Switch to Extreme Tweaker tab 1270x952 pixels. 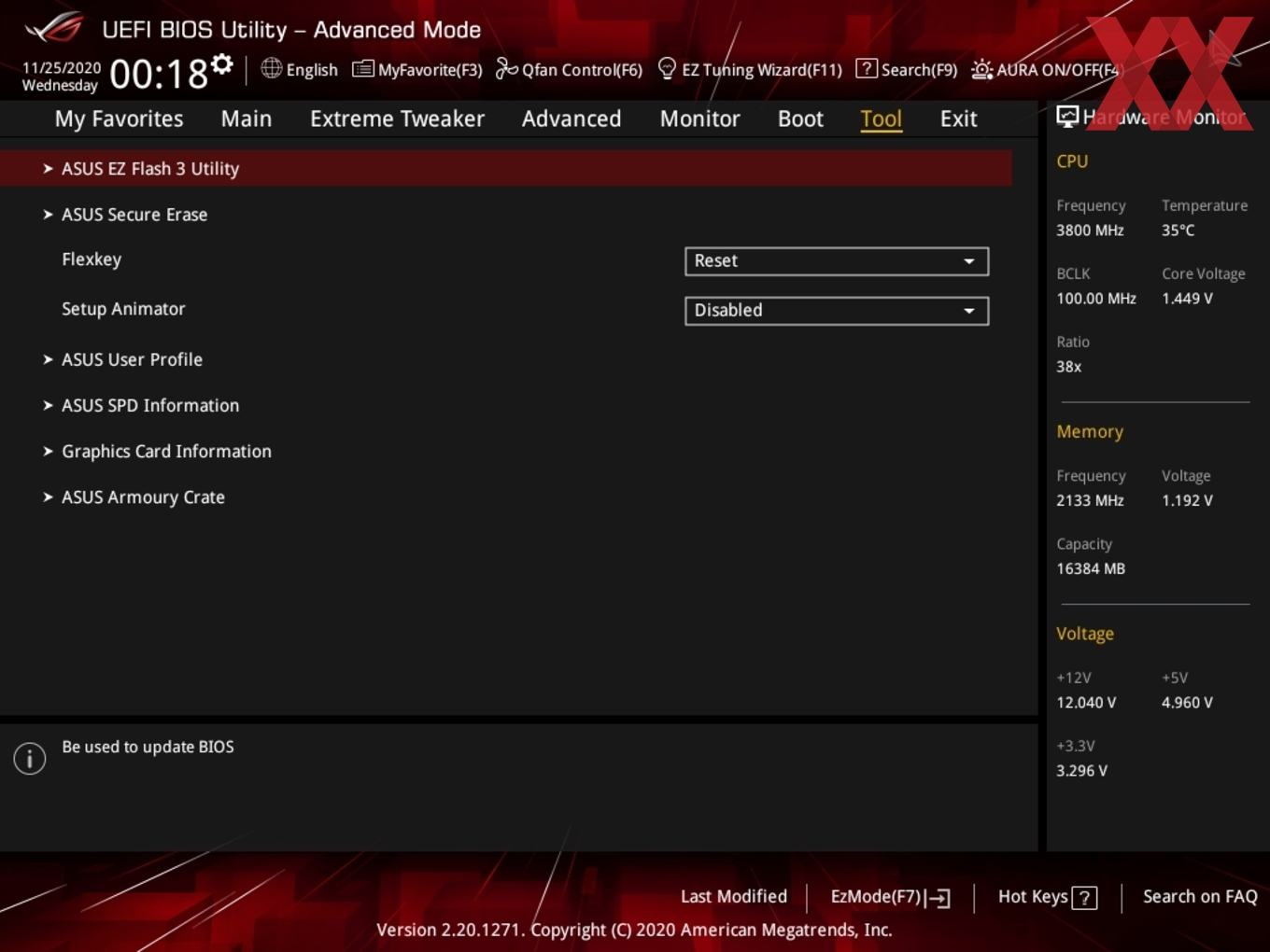[x=397, y=119]
